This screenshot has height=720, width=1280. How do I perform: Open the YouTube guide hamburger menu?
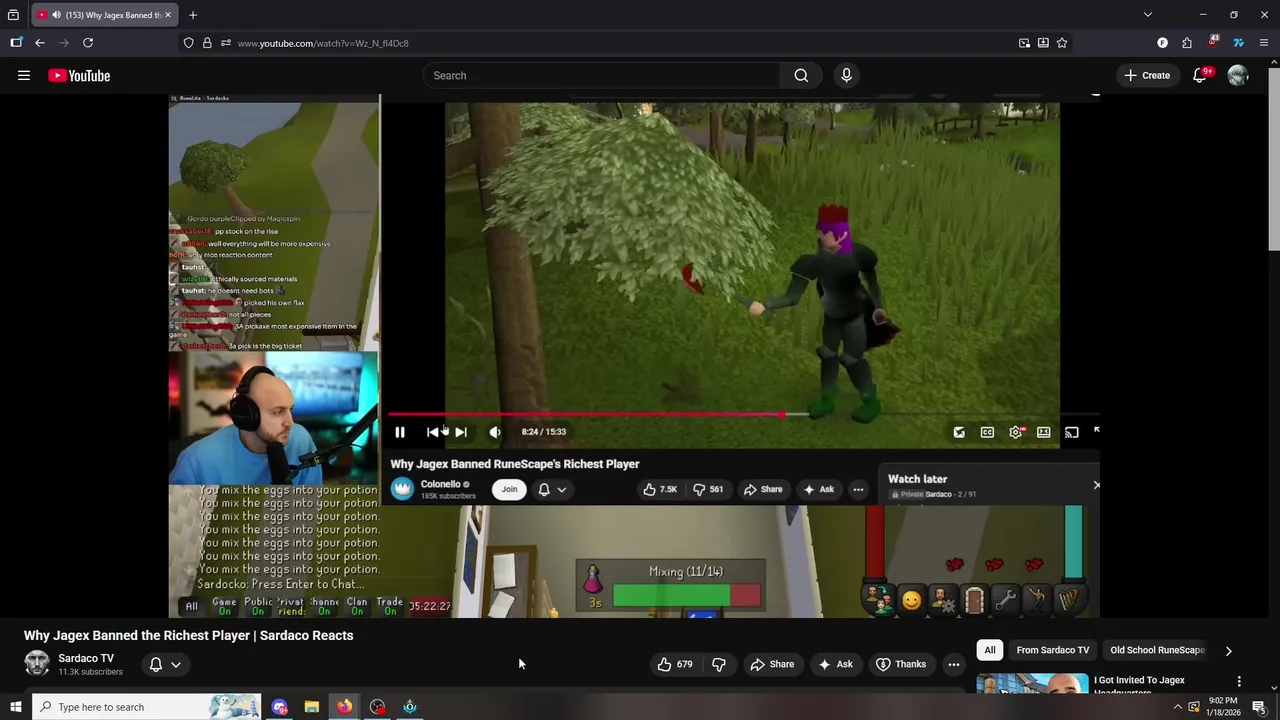pos(24,75)
